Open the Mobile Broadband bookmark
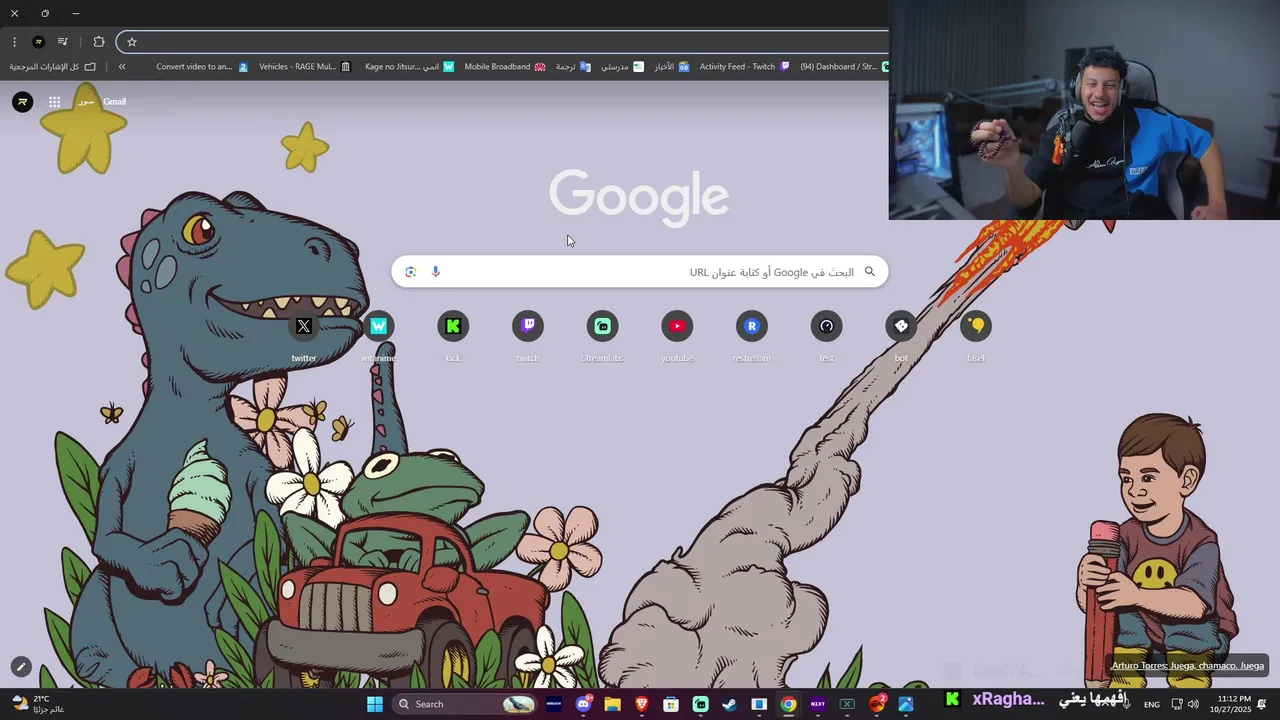 (x=505, y=67)
